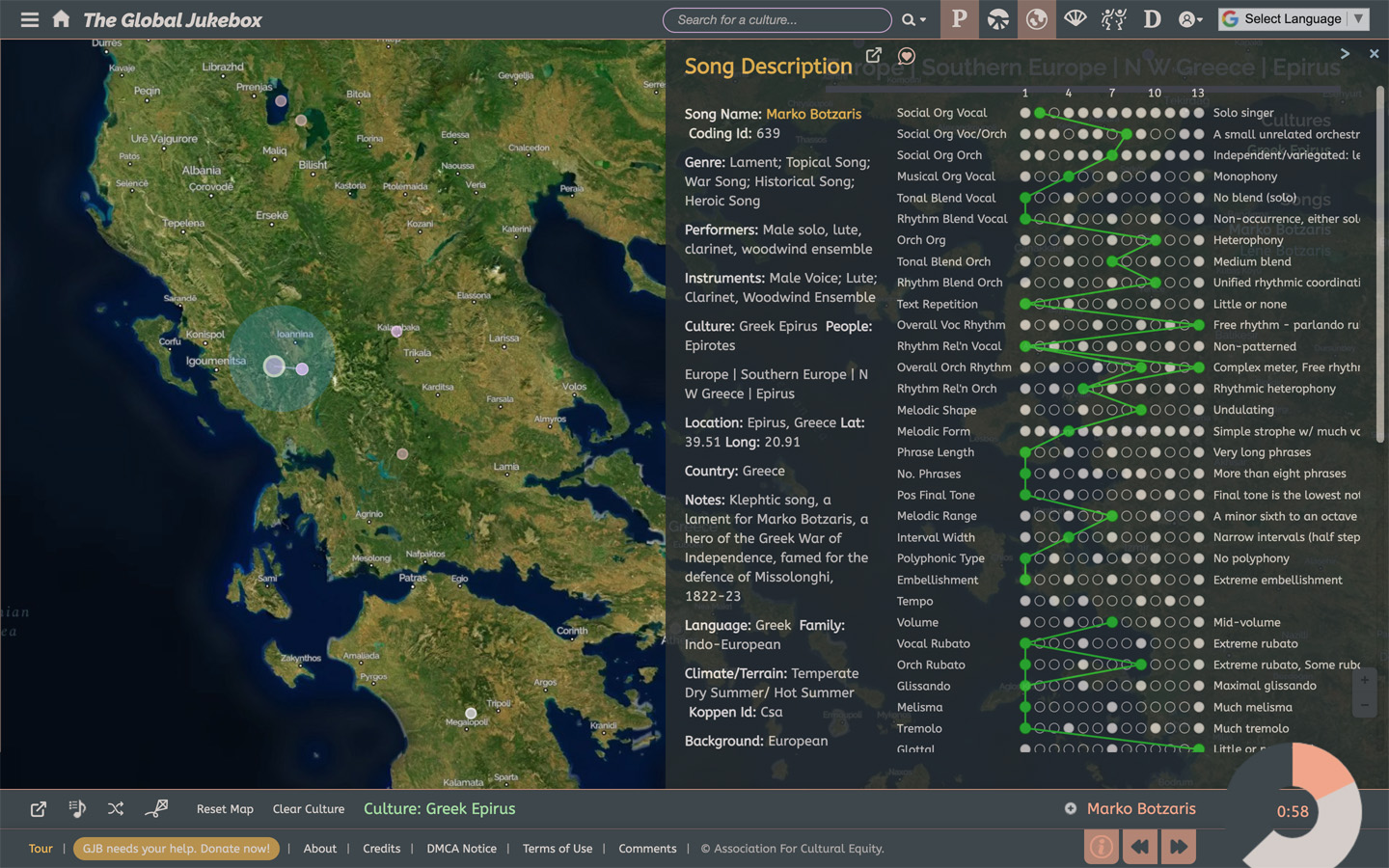Skip to next track
The height and width of the screenshot is (868, 1389).
click(x=1179, y=847)
